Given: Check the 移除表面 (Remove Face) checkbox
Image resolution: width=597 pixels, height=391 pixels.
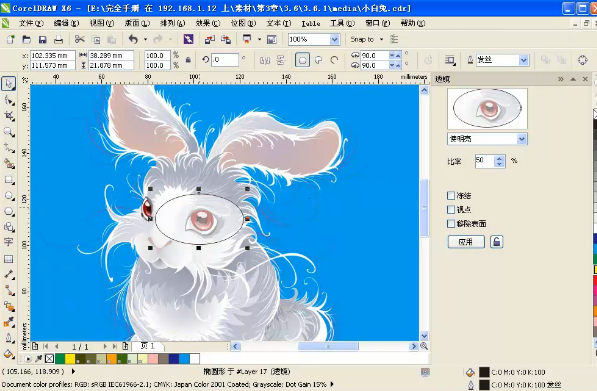Looking at the screenshot, I should (x=451, y=223).
